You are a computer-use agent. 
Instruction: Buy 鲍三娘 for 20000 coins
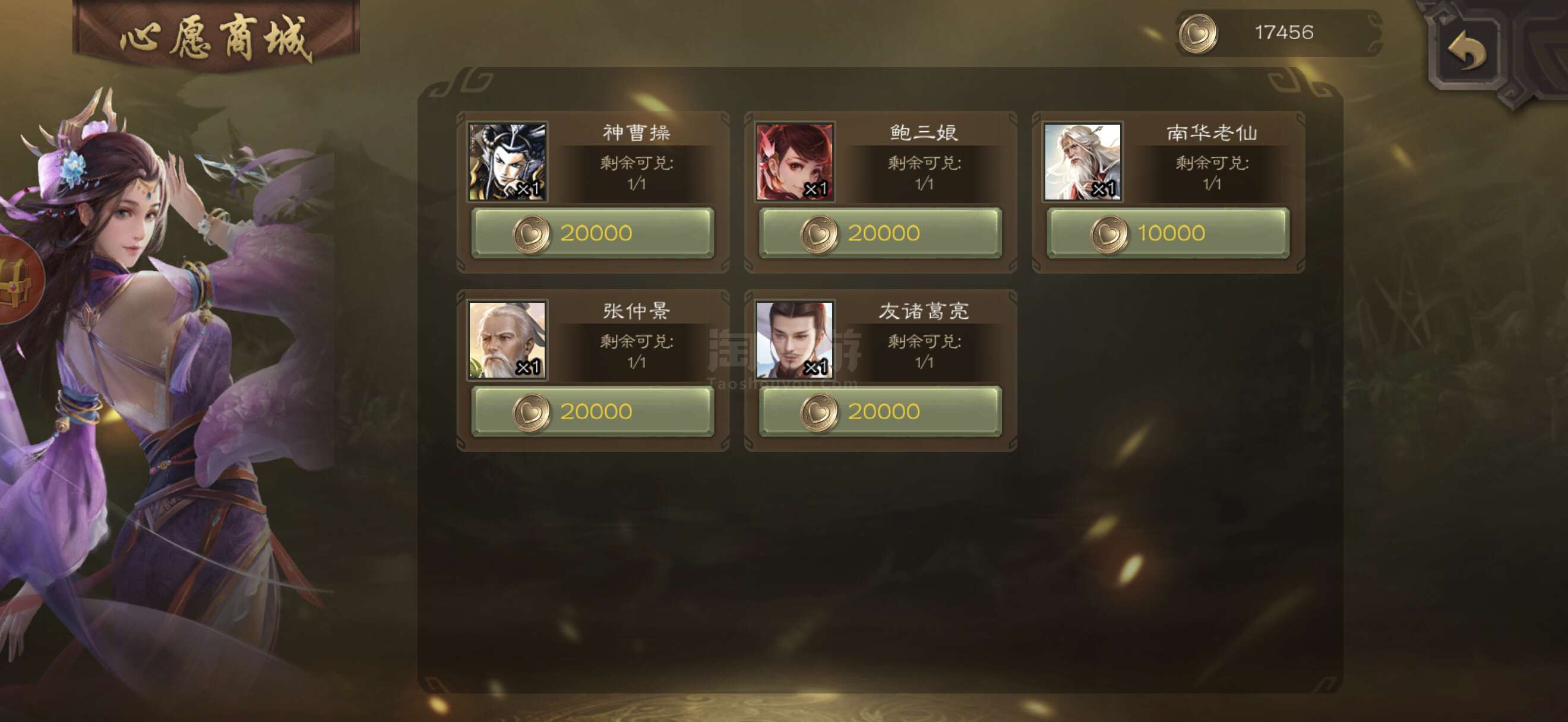tap(880, 233)
